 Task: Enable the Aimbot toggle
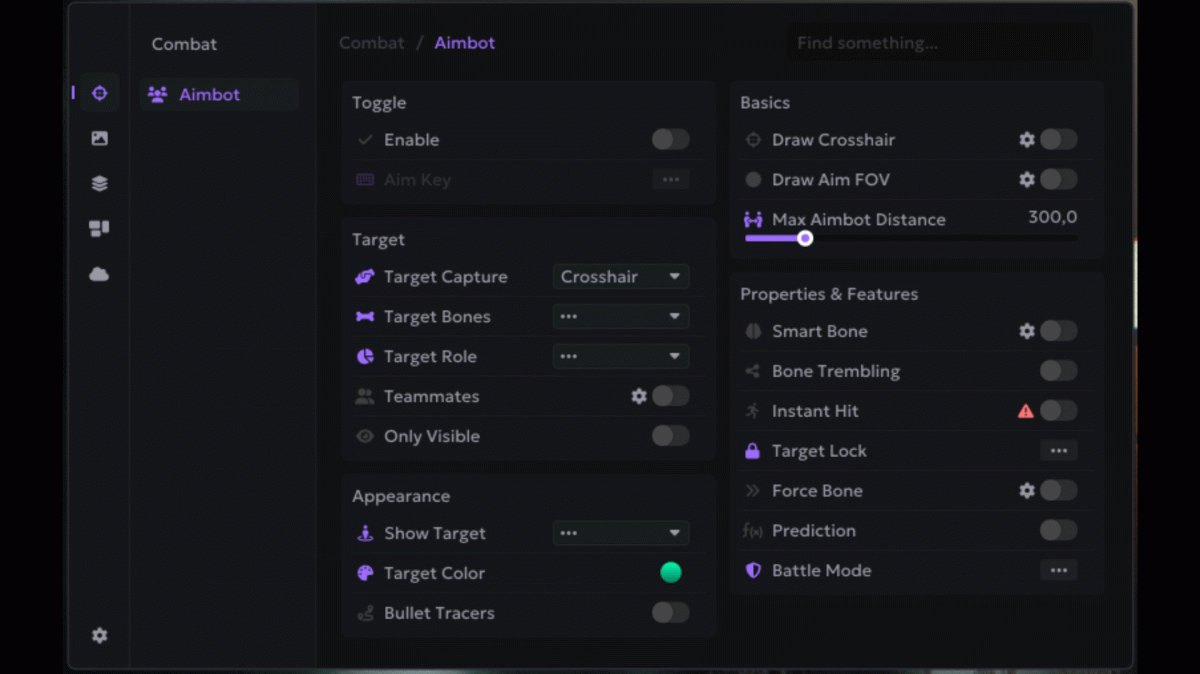point(670,140)
